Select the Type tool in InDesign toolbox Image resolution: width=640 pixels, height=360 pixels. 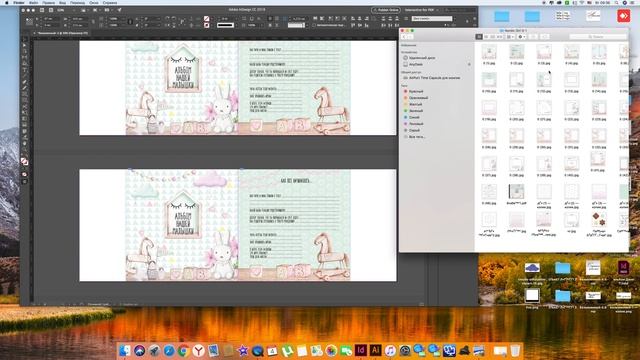pos(24,69)
